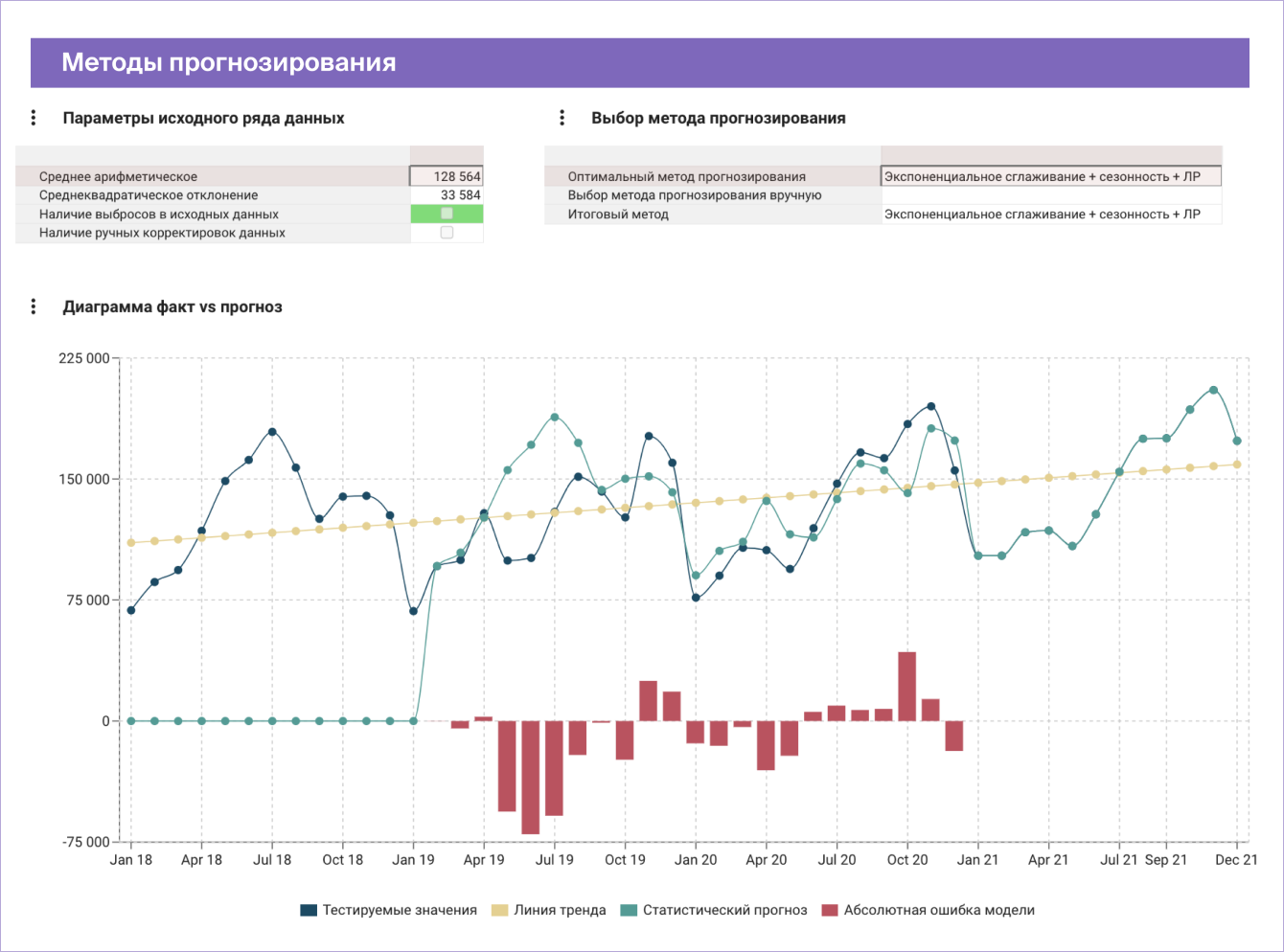Click the Dec 21 x-axis label
The height and width of the screenshot is (952, 1284).
coord(1236,860)
